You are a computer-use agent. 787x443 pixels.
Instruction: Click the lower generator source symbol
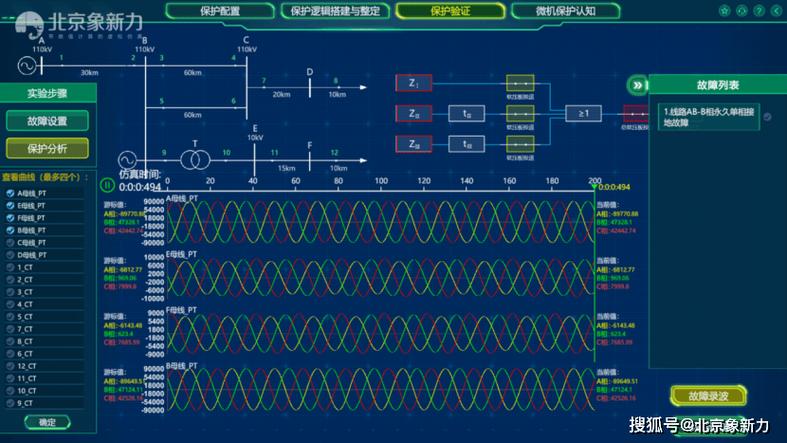(x=127, y=161)
